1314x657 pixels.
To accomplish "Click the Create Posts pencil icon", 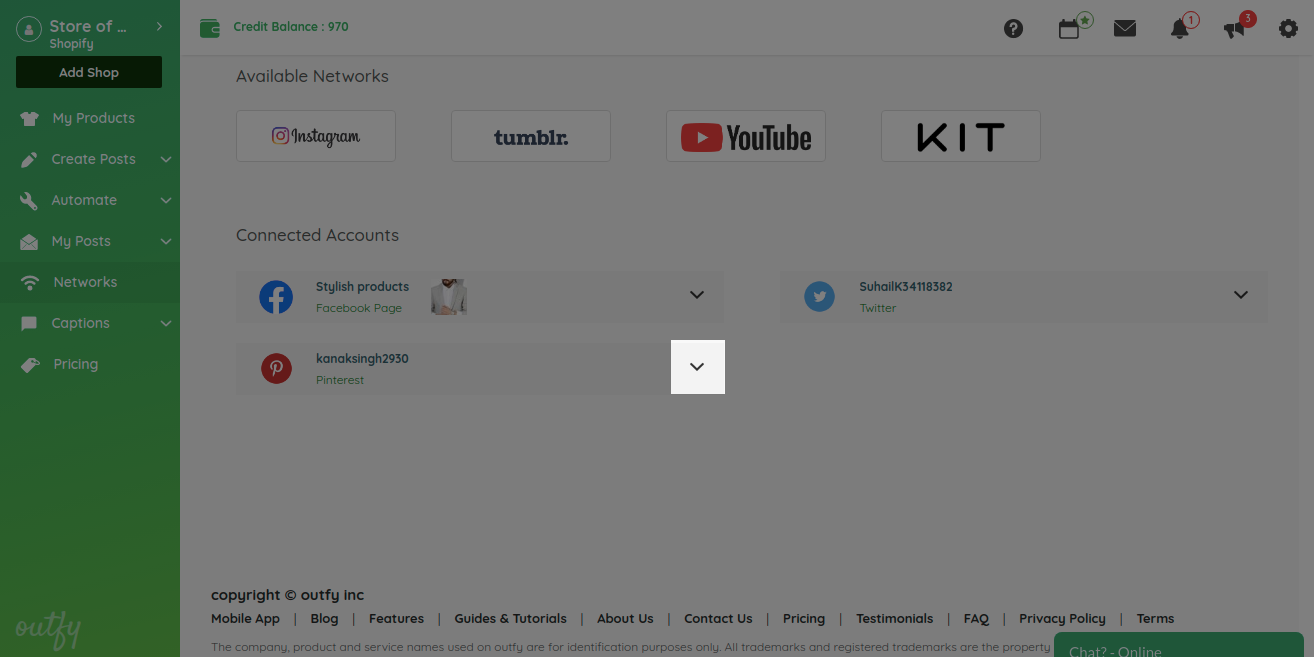I will tap(30, 159).
